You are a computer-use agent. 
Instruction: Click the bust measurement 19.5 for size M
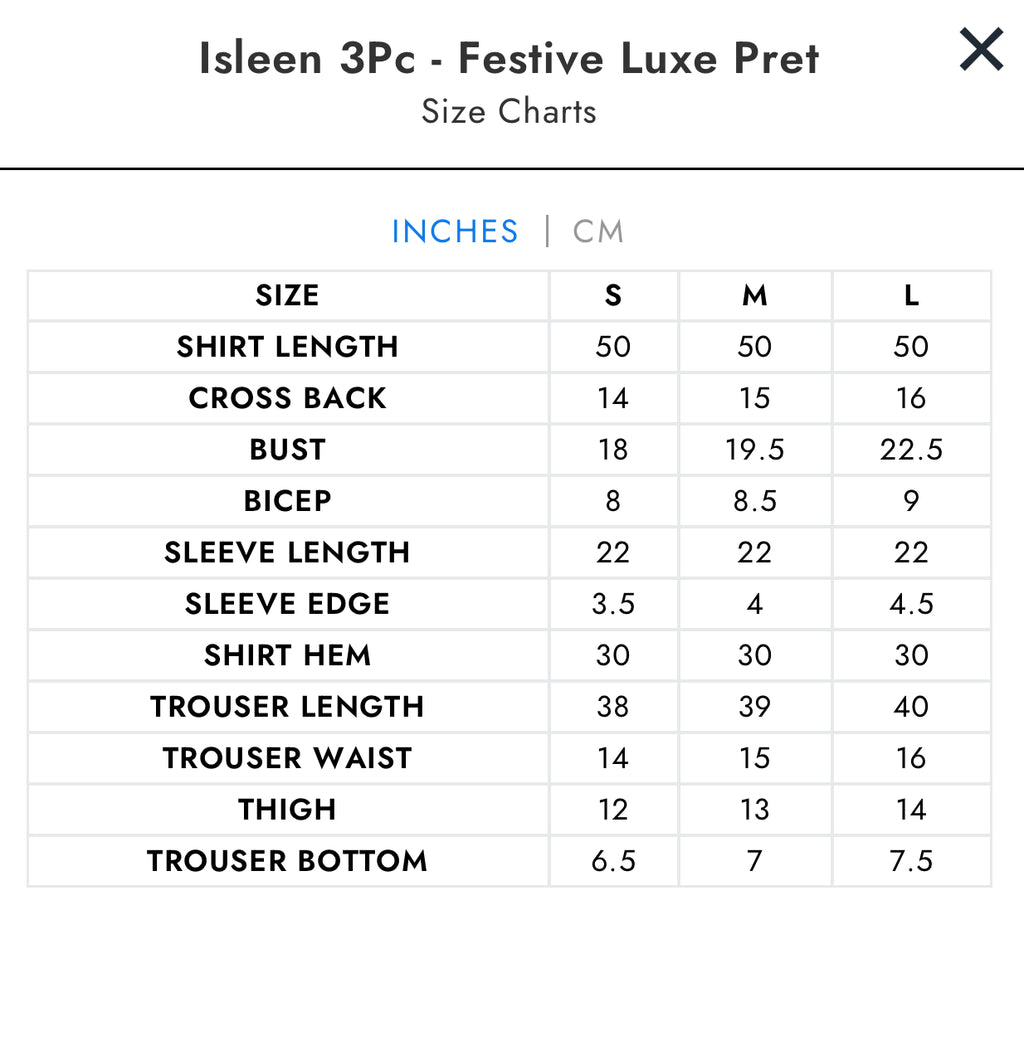[x=755, y=449]
